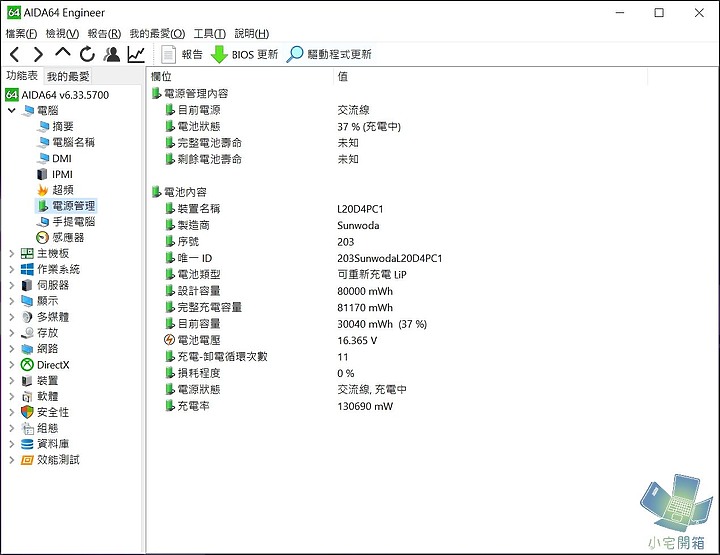
Task: Click value 130690 mW
Action: 365,406
